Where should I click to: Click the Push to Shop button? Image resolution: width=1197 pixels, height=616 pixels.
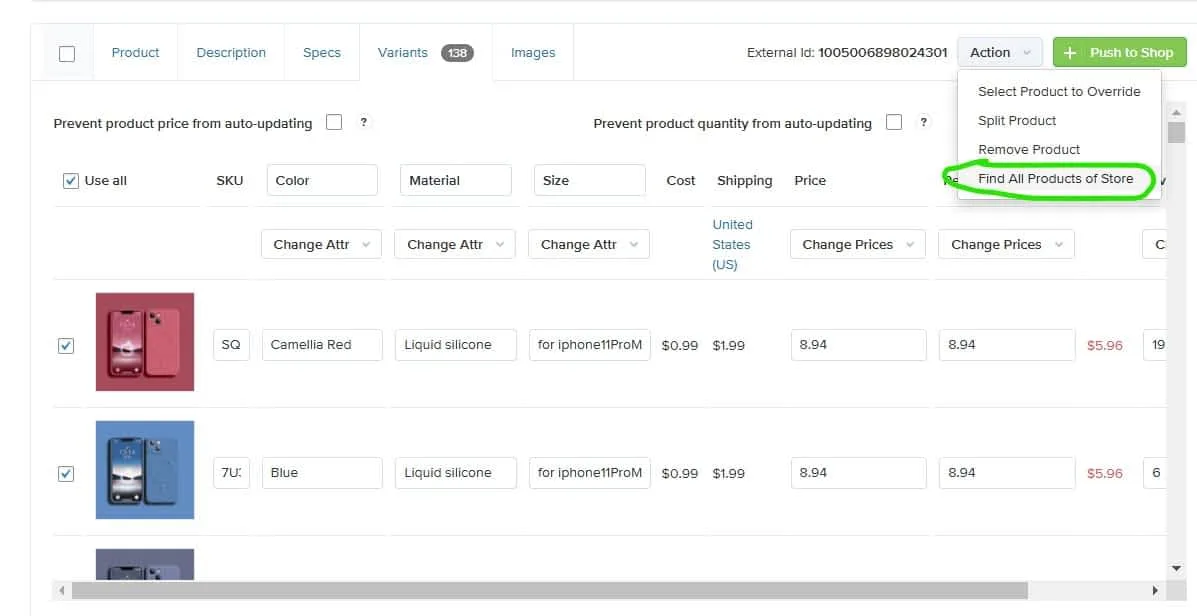(1119, 53)
